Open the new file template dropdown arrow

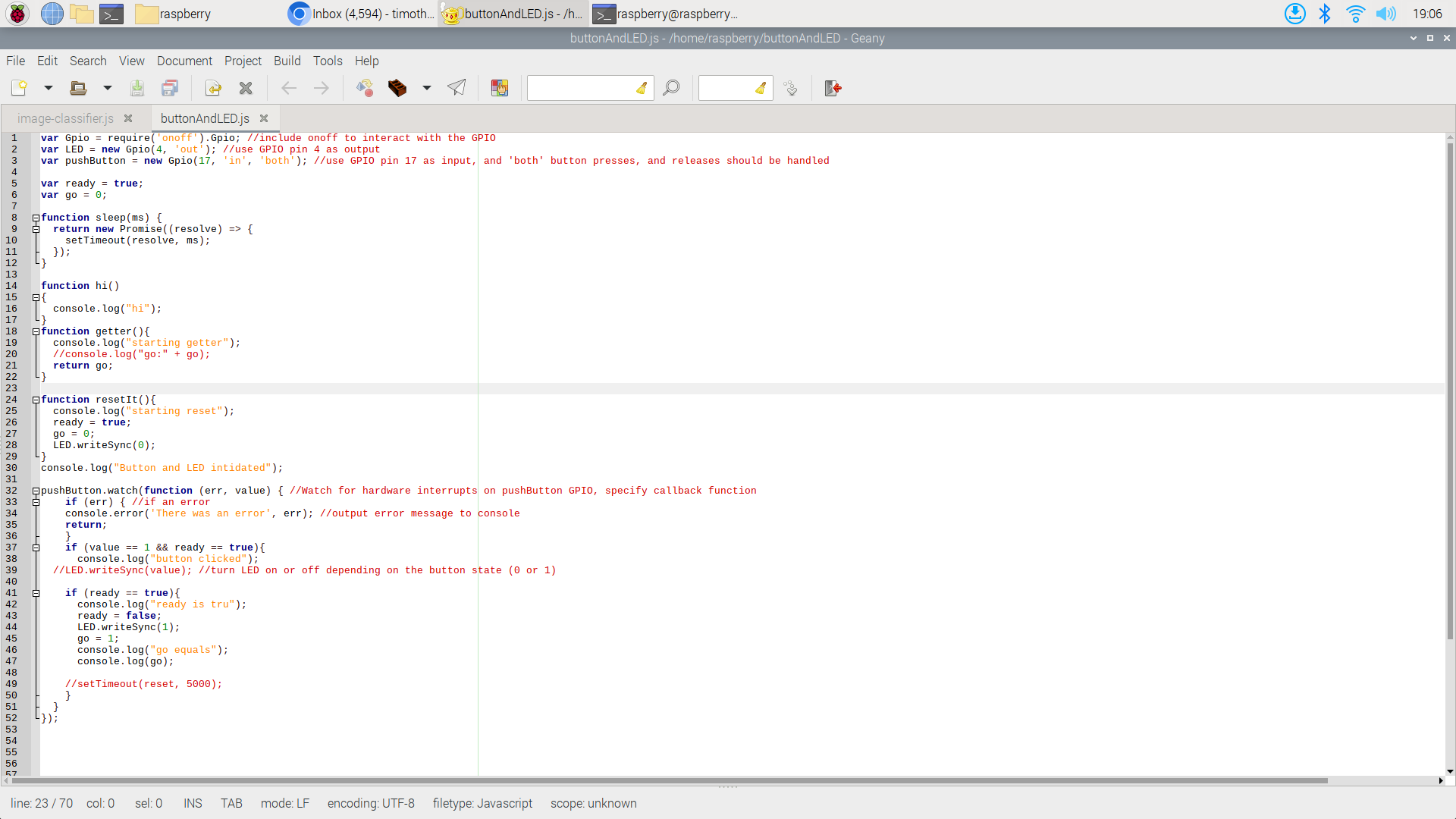coord(48,88)
